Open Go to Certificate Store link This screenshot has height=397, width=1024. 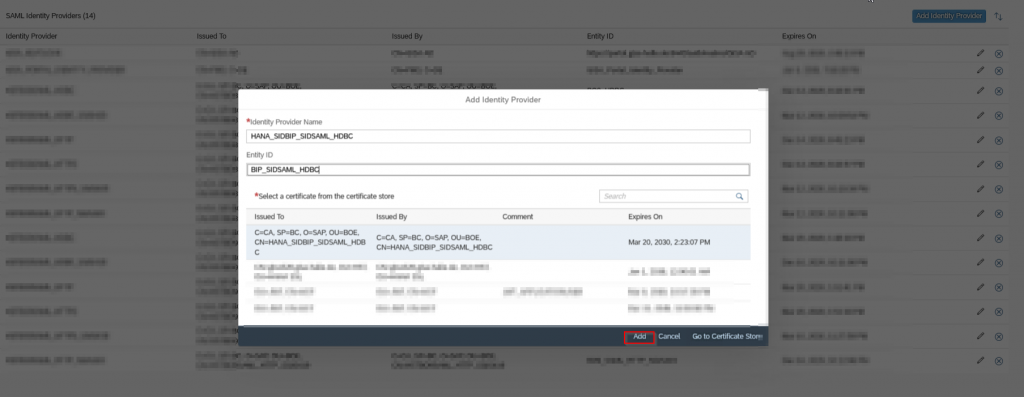tap(727, 336)
